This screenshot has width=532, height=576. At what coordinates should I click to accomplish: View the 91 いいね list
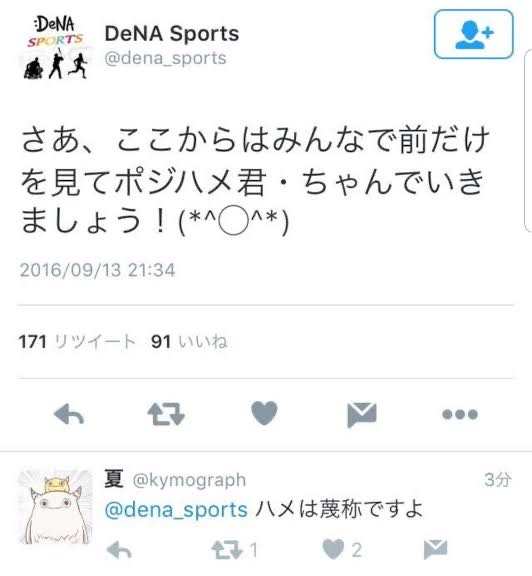(189, 342)
